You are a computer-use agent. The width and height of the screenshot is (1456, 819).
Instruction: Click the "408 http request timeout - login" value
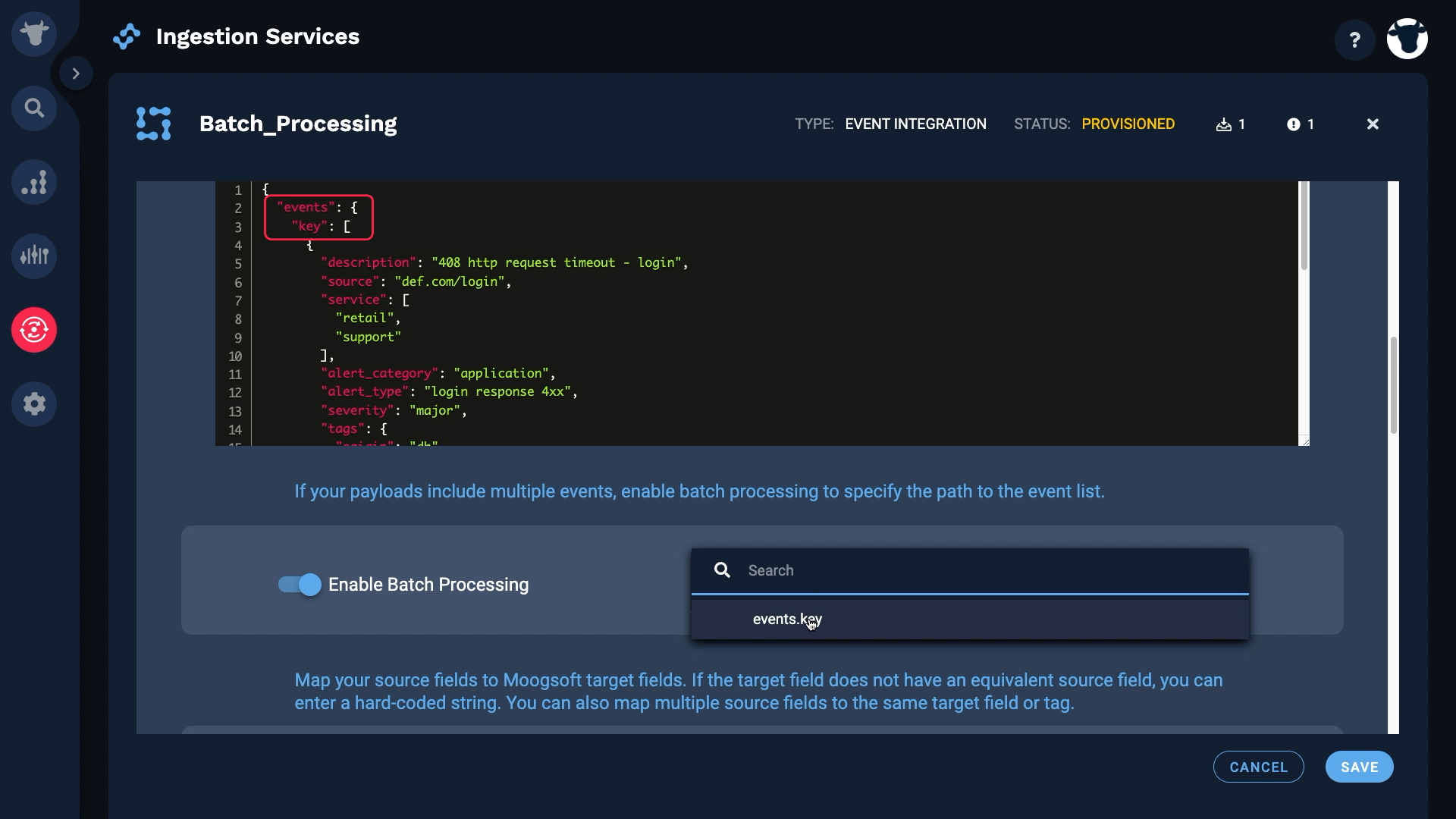coord(556,263)
